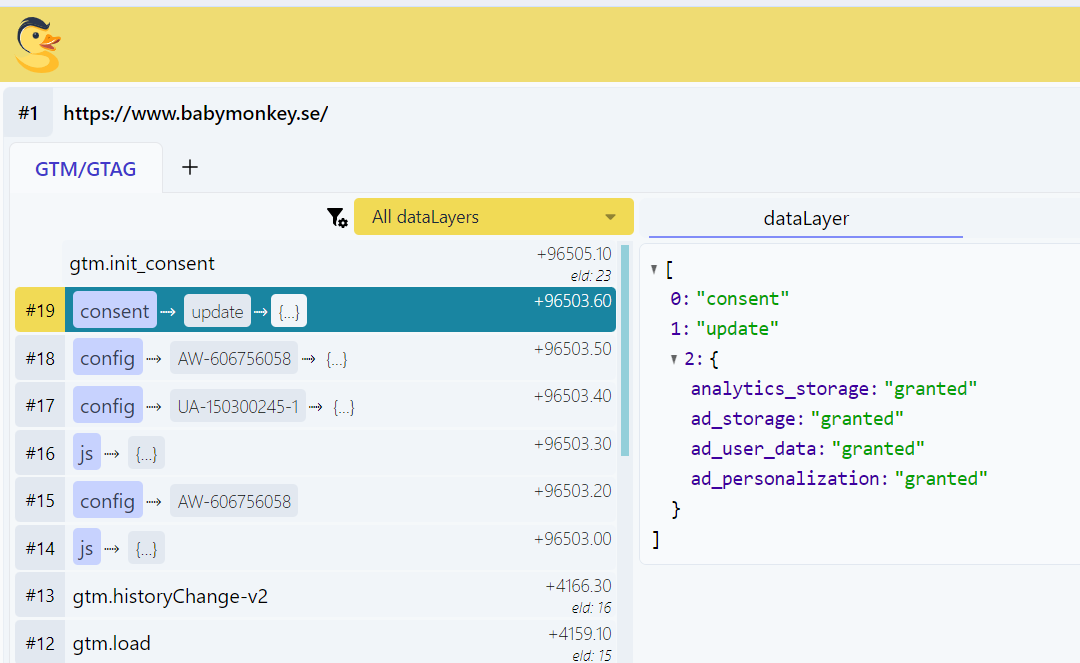
Task: Select the #19 index badge
Action: [40, 311]
